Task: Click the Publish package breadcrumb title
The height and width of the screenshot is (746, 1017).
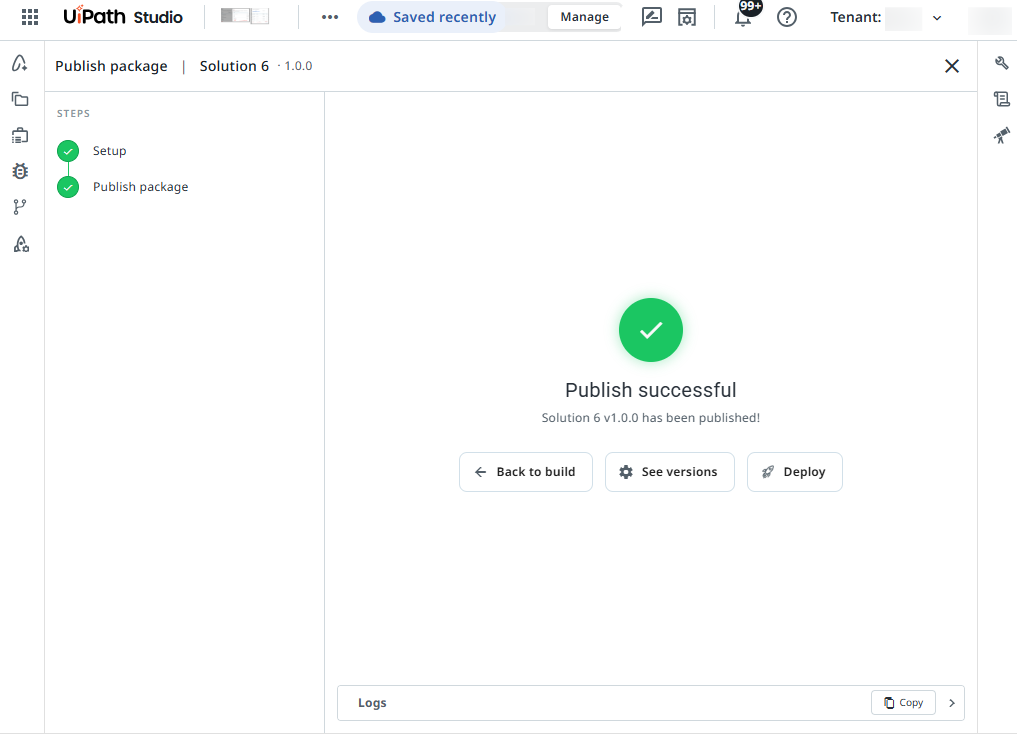Action: click(x=111, y=66)
